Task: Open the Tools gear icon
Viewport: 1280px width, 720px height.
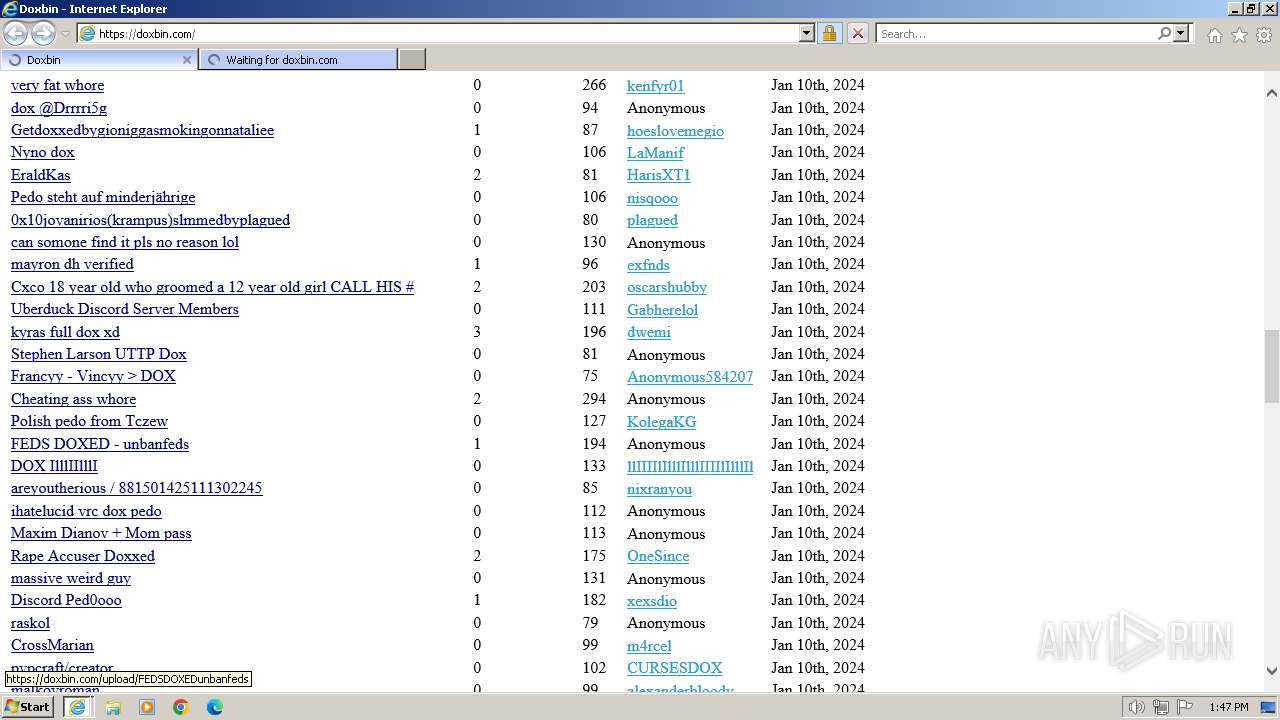Action: [x=1263, y=35]
